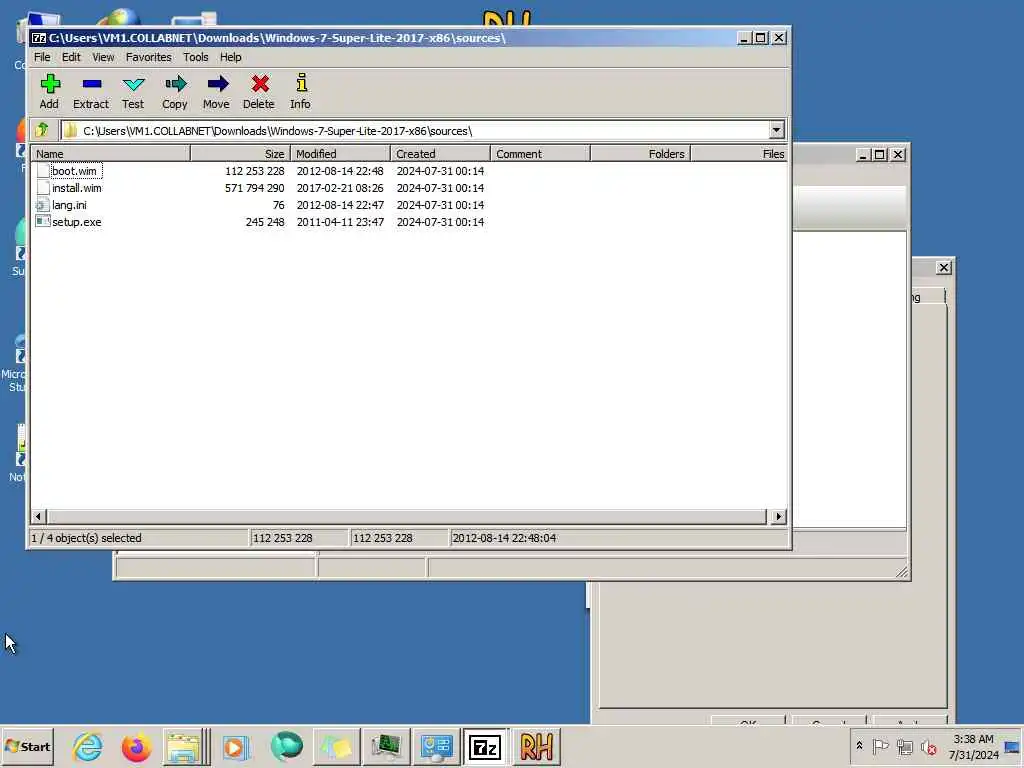Select the install.wim file name

77,188
